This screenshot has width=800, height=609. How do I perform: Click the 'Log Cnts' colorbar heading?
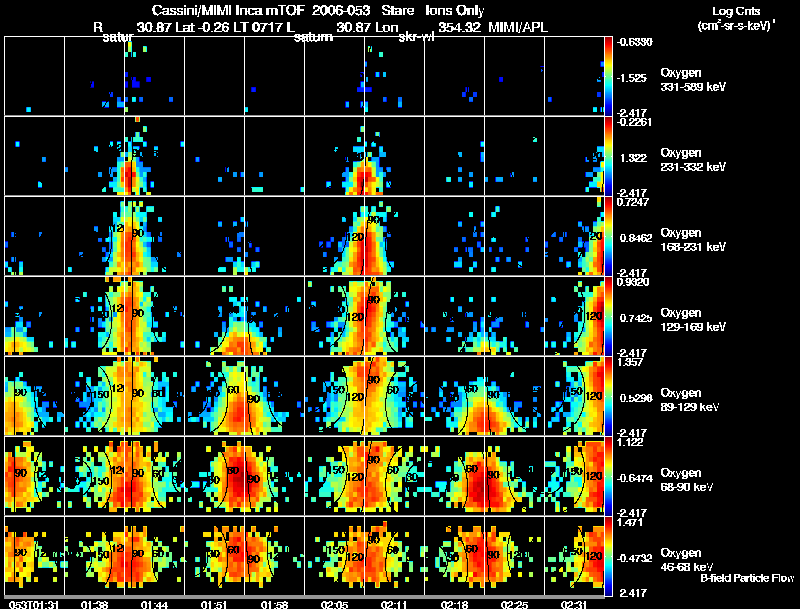[736, 11]
